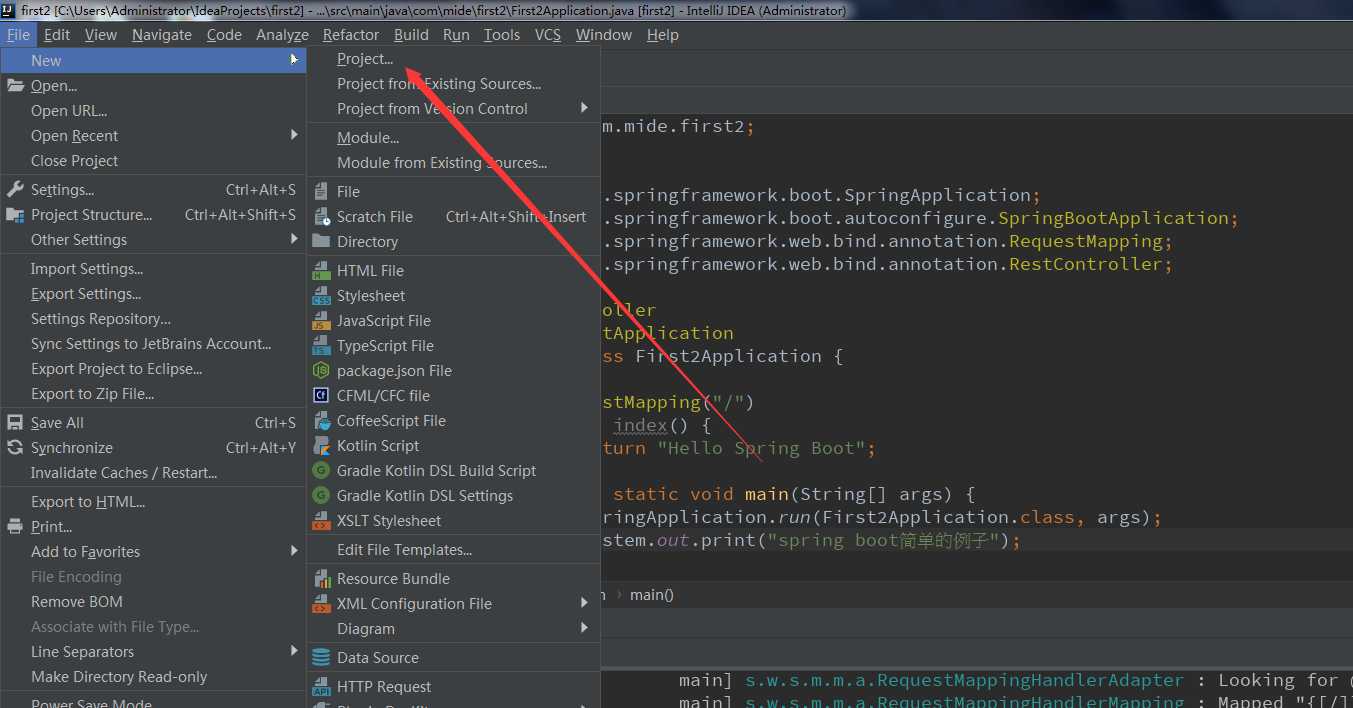Open the Edit menu
Image resolution: width=1353 pixels, height=708 pixels.
(x=57, y=35)
